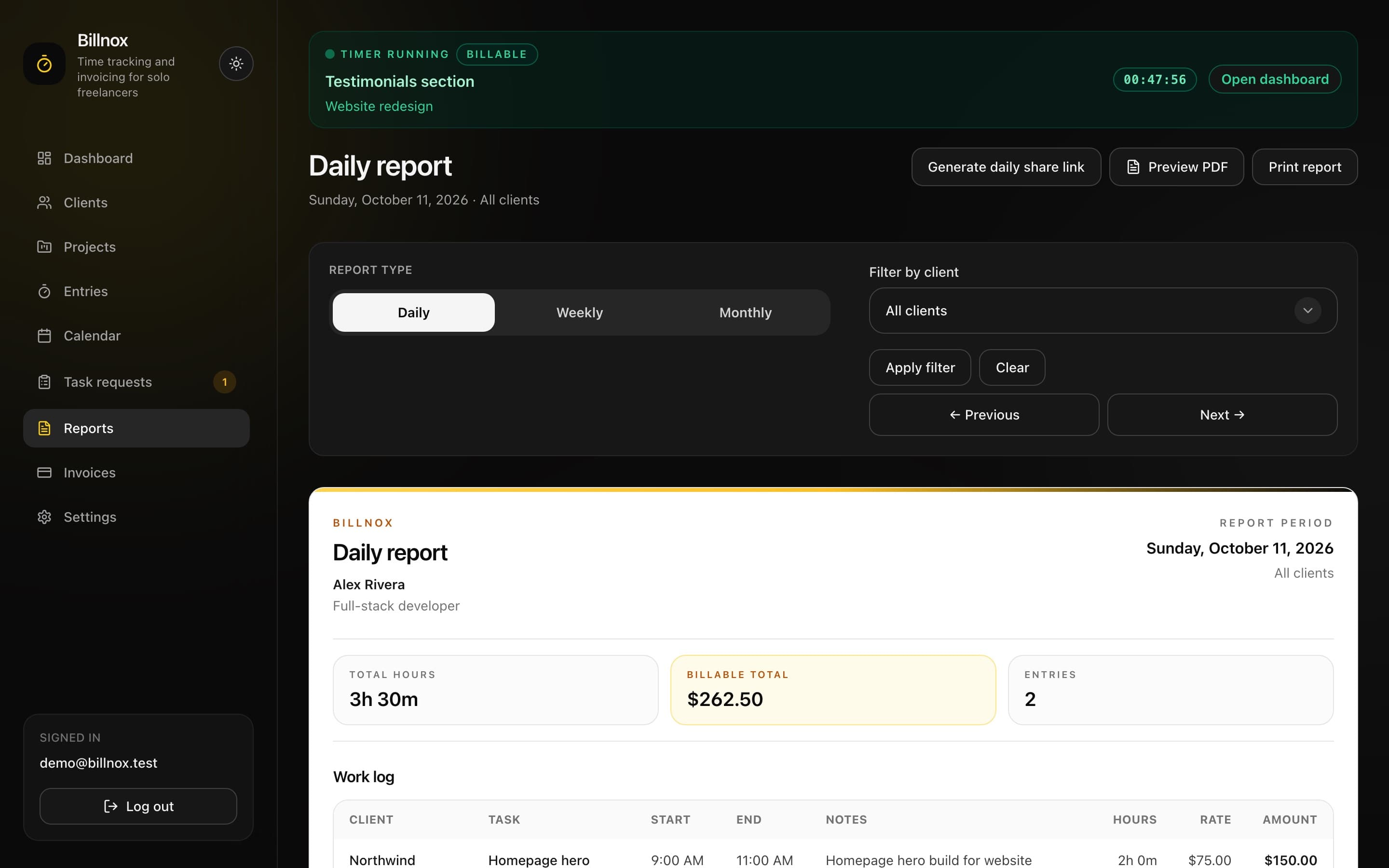Click the green timer running status dot

click(330, 54)
